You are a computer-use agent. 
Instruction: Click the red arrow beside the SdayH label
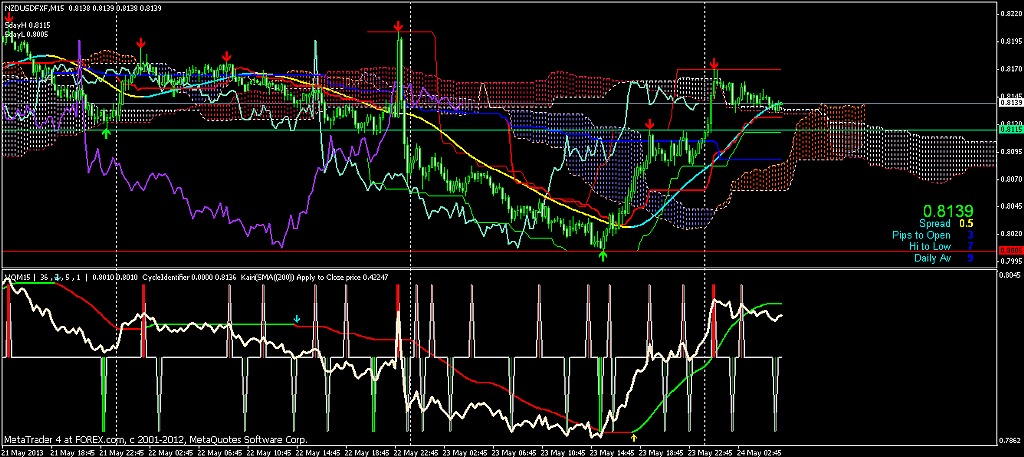[8, 18]
